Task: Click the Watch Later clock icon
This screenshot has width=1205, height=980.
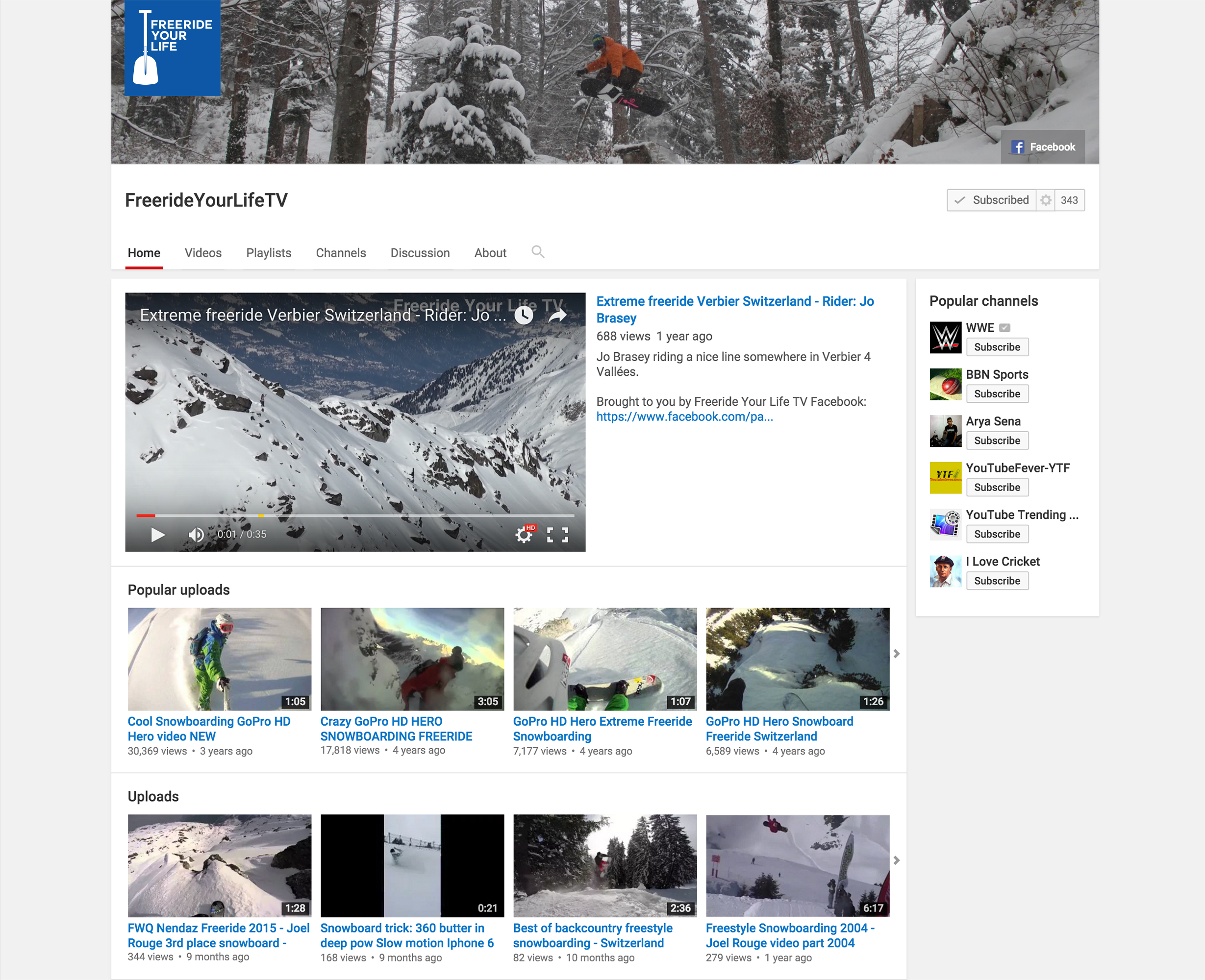Action: click(524, 315)
